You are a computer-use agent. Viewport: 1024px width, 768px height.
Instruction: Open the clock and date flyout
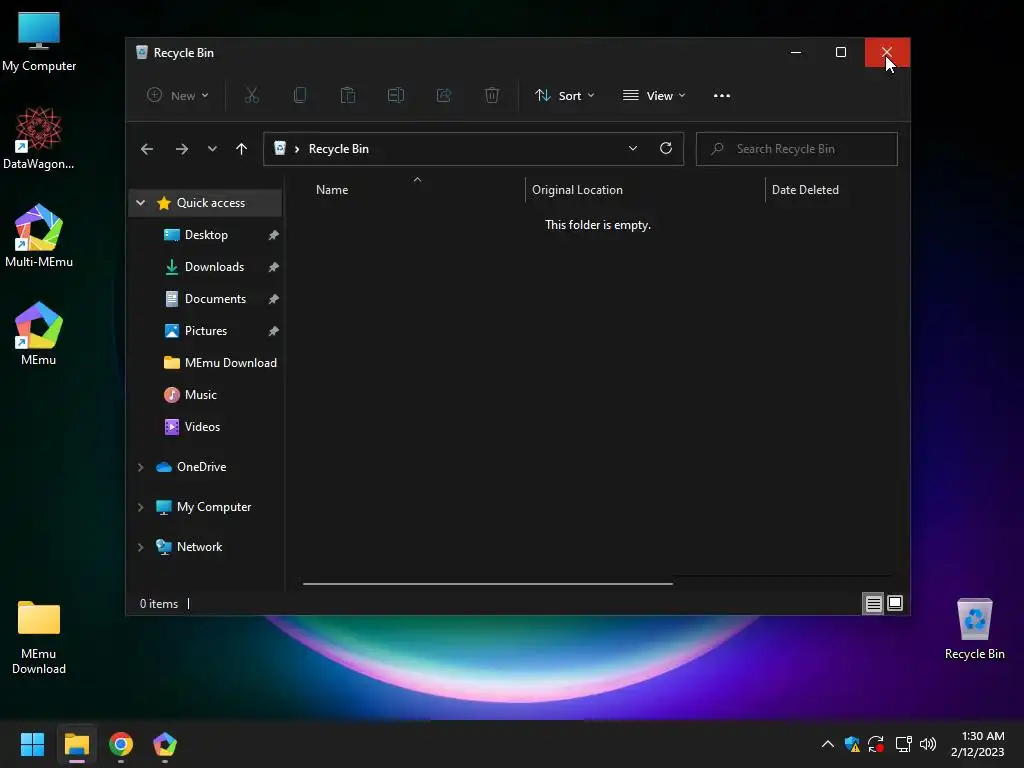pyautogui.click(x=978, y=744)
